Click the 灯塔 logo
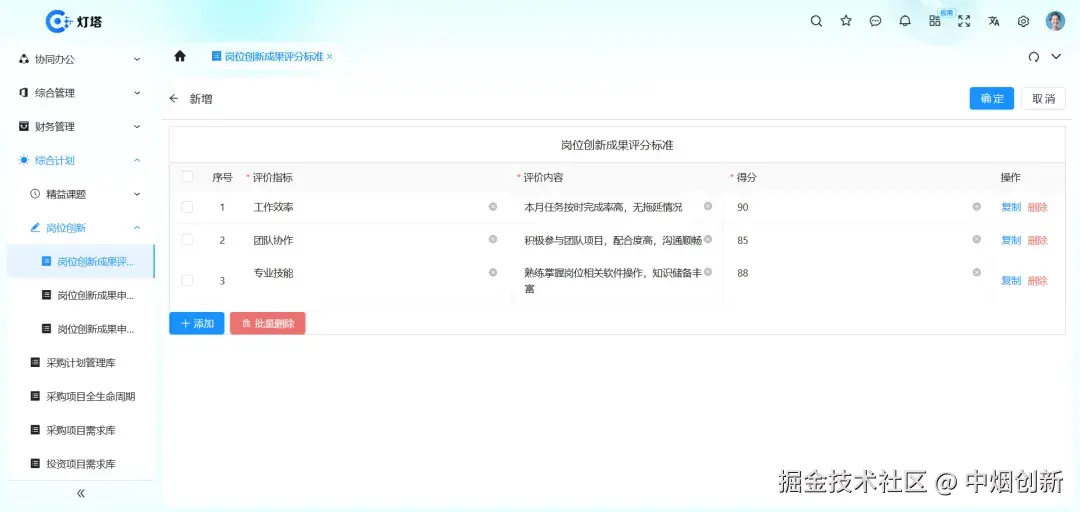Viewport: 1080px width, 512px height. [x=74, y=21]
